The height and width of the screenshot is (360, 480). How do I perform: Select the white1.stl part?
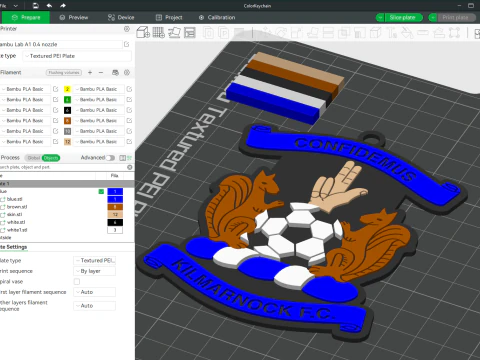(17, 230)
